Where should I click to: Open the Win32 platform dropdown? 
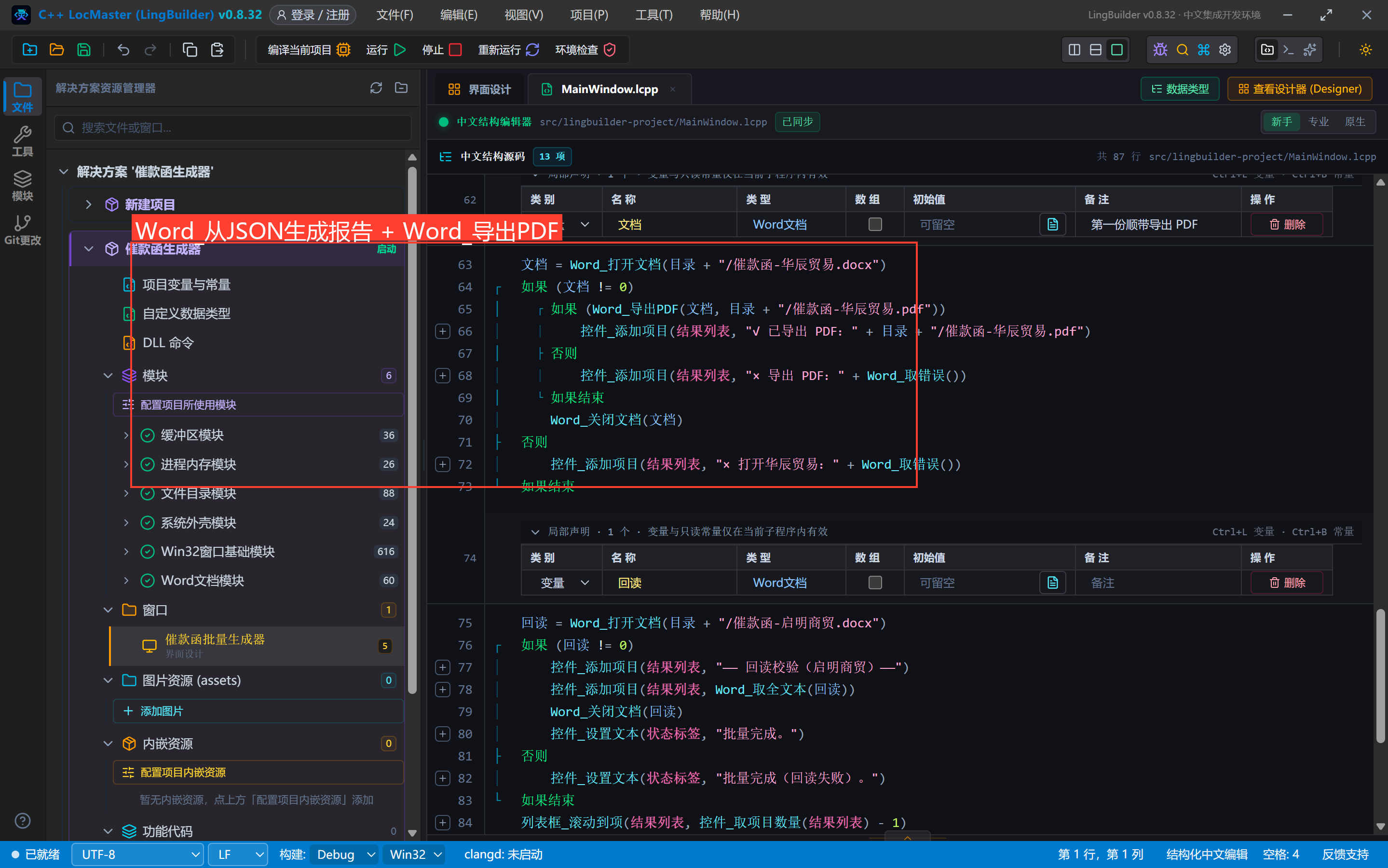(x=414, y=854)
